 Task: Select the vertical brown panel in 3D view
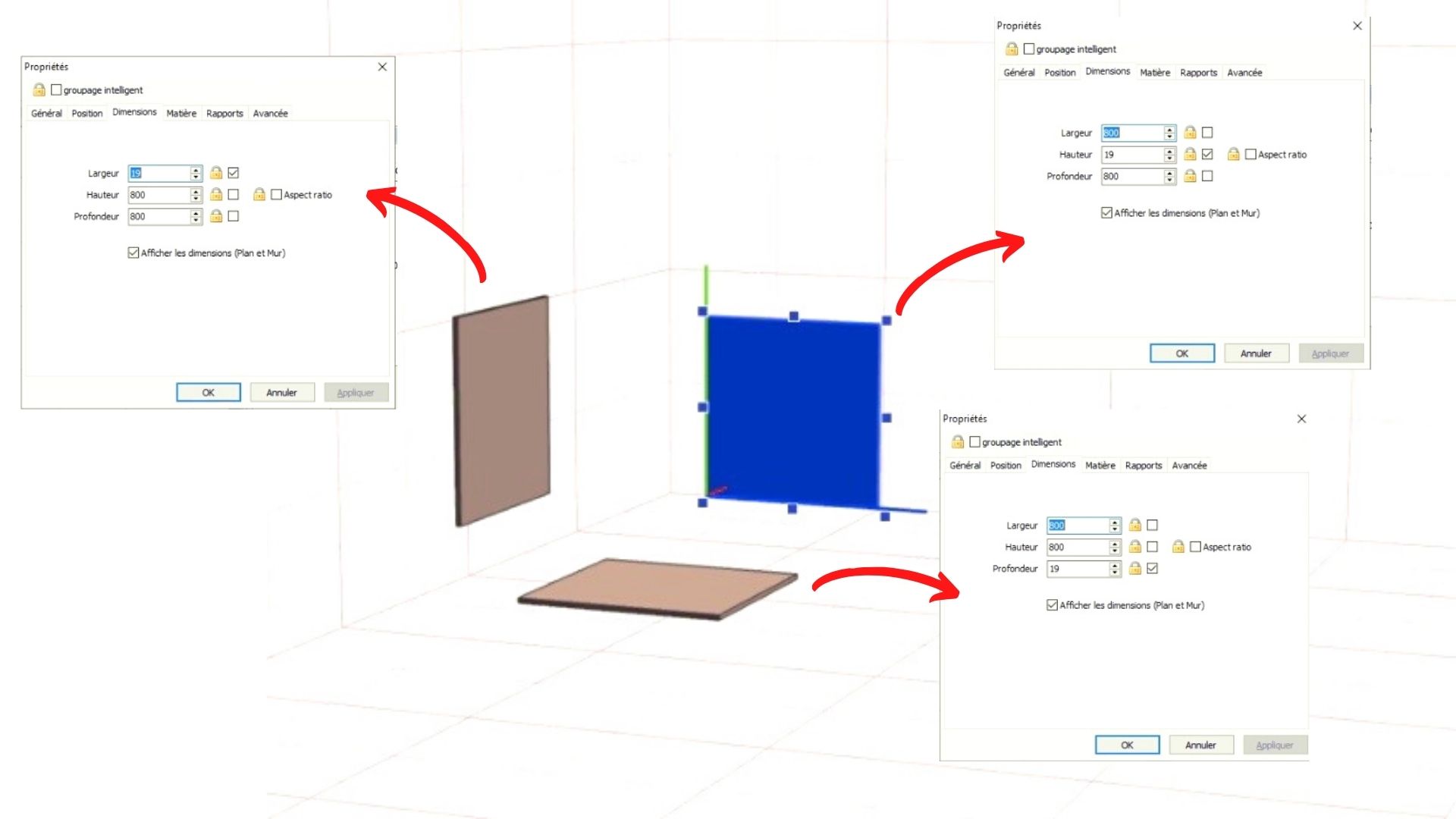click(502, 409)
